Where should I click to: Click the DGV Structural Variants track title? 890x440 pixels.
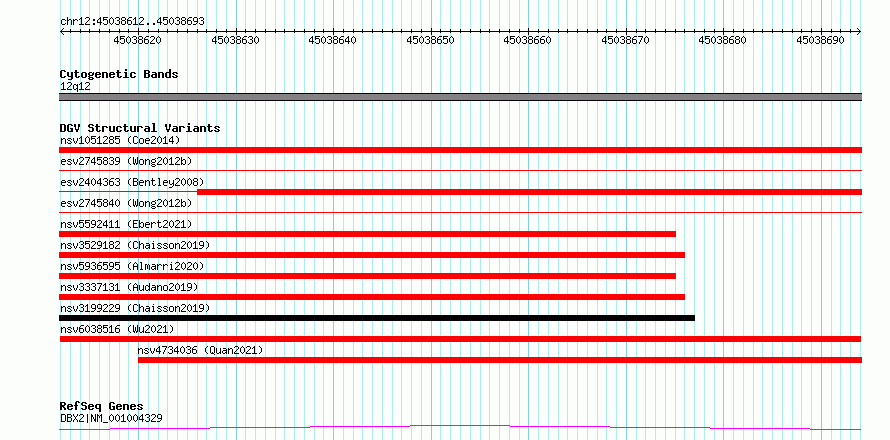[x=140, y=128]
